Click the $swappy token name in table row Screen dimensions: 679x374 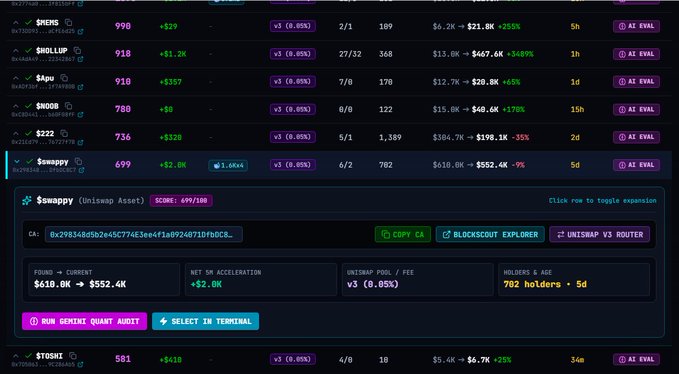click(x=52, y=161)
